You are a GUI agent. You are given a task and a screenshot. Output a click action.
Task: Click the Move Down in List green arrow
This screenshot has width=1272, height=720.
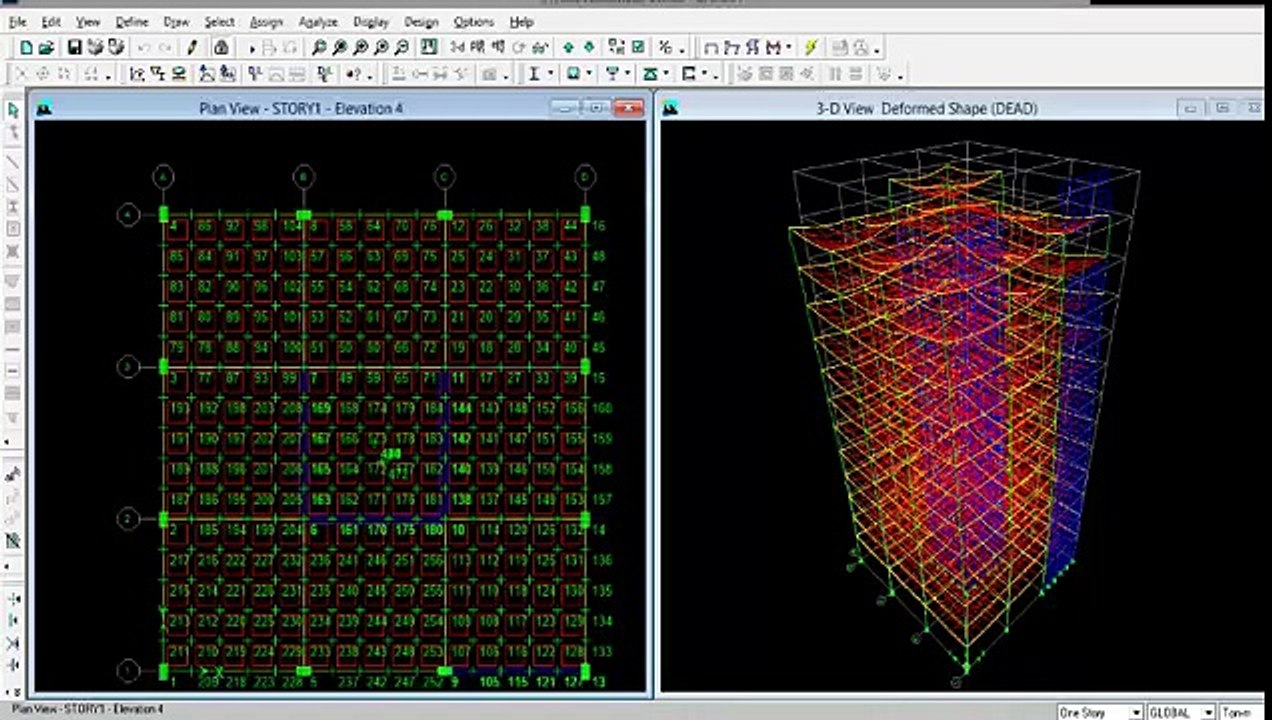[589, 47]
